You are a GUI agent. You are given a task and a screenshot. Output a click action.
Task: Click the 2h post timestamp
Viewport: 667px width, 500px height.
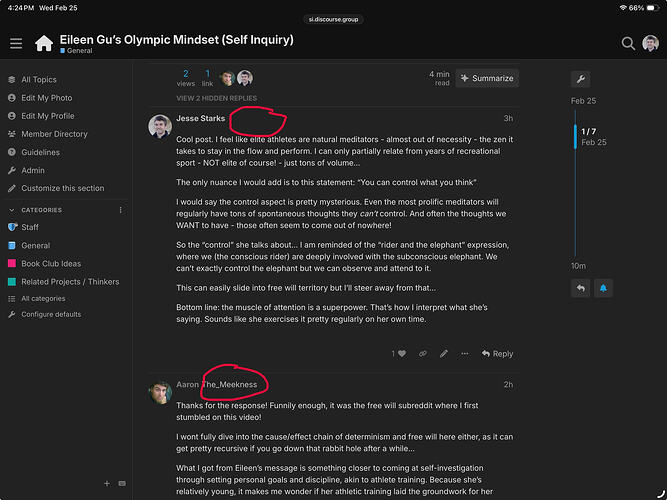pos(508,385)
